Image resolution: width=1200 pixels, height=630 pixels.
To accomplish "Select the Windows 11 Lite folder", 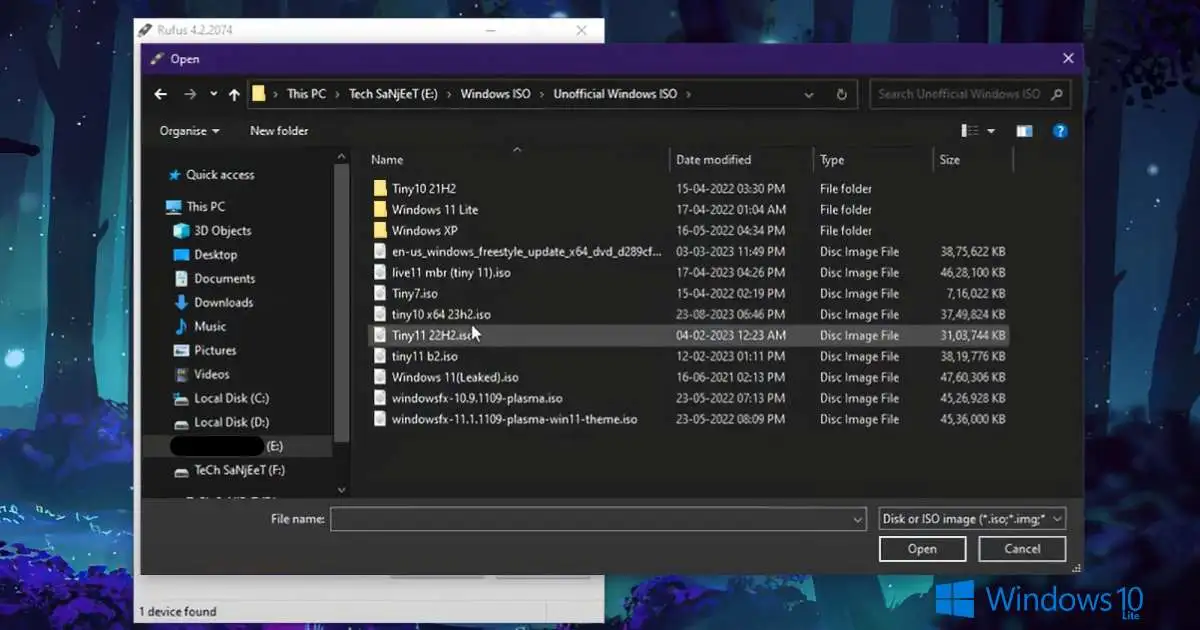I will click(435, 210).
